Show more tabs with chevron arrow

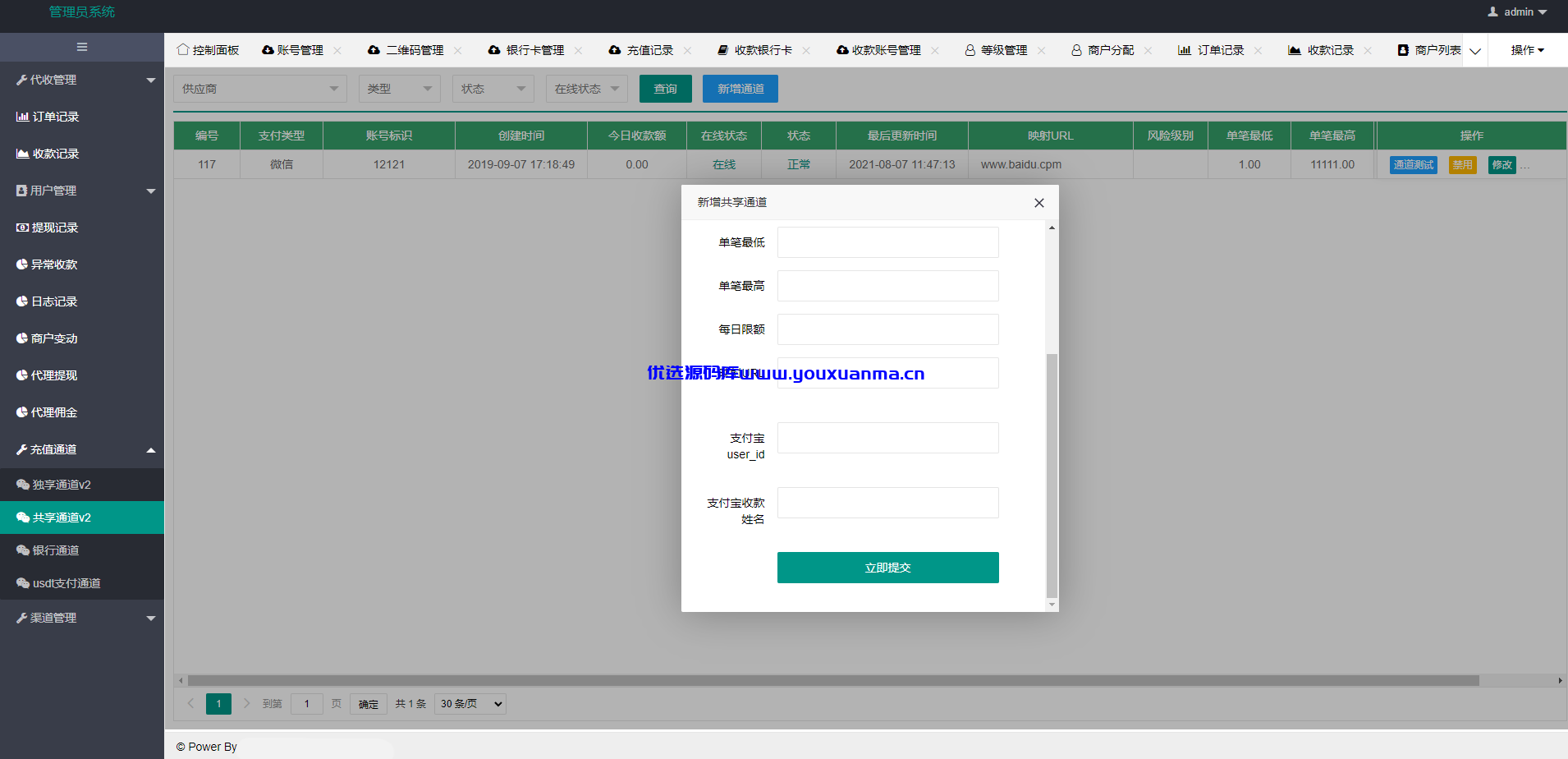click(1475, 51)
